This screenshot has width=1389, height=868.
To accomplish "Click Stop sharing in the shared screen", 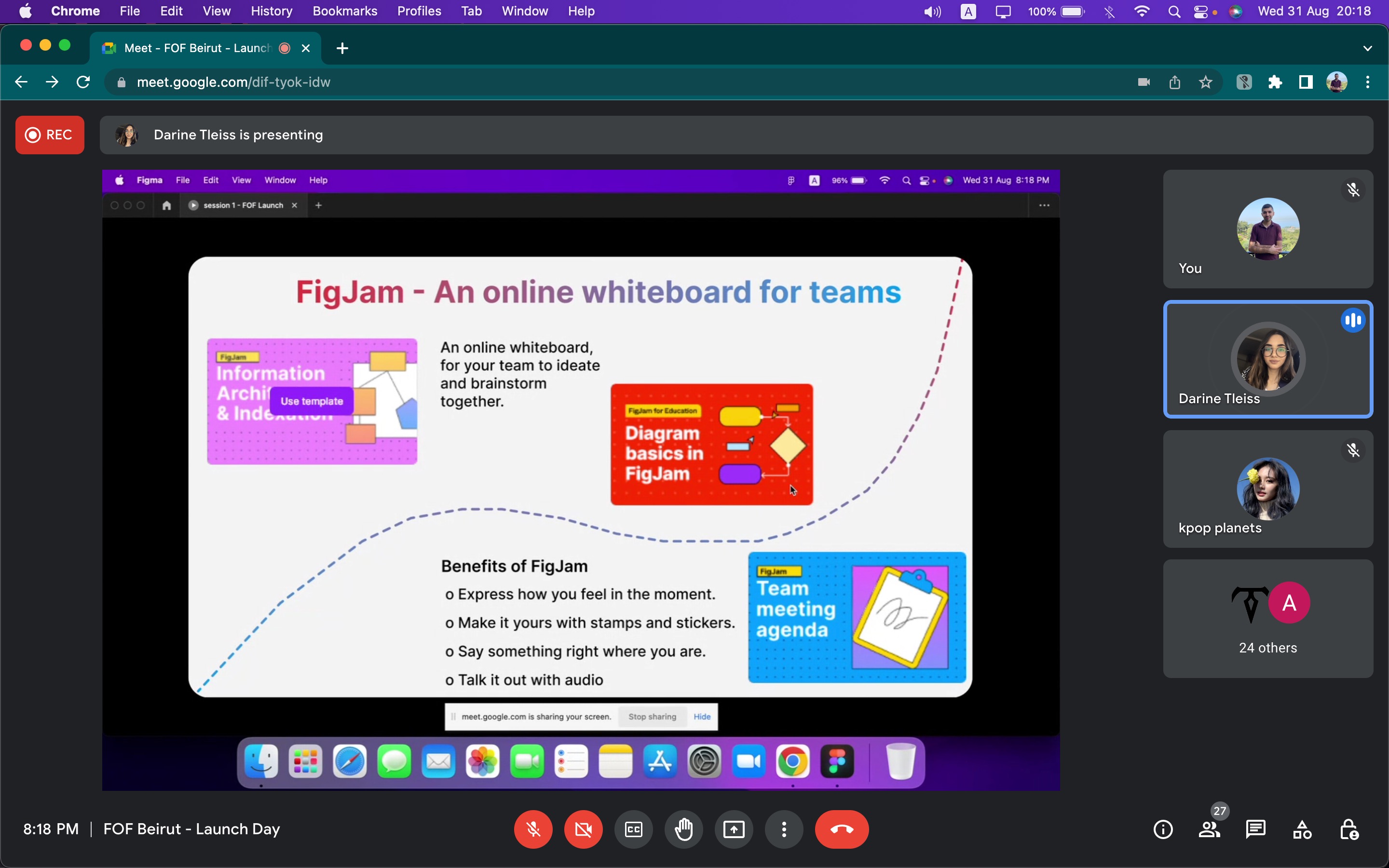I will pos(652,717).
